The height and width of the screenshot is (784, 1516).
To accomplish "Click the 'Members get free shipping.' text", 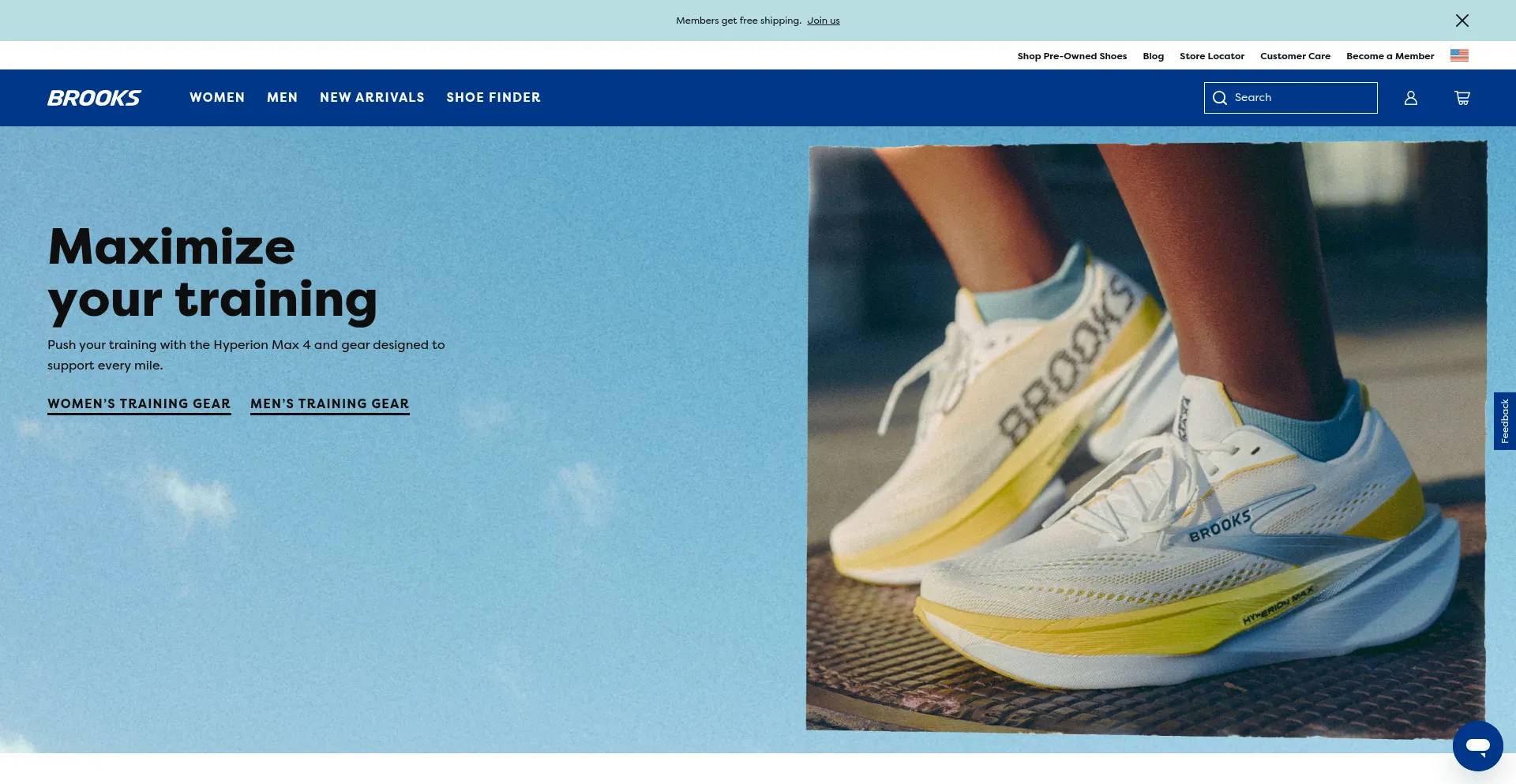I will click(x=738, y=21).
